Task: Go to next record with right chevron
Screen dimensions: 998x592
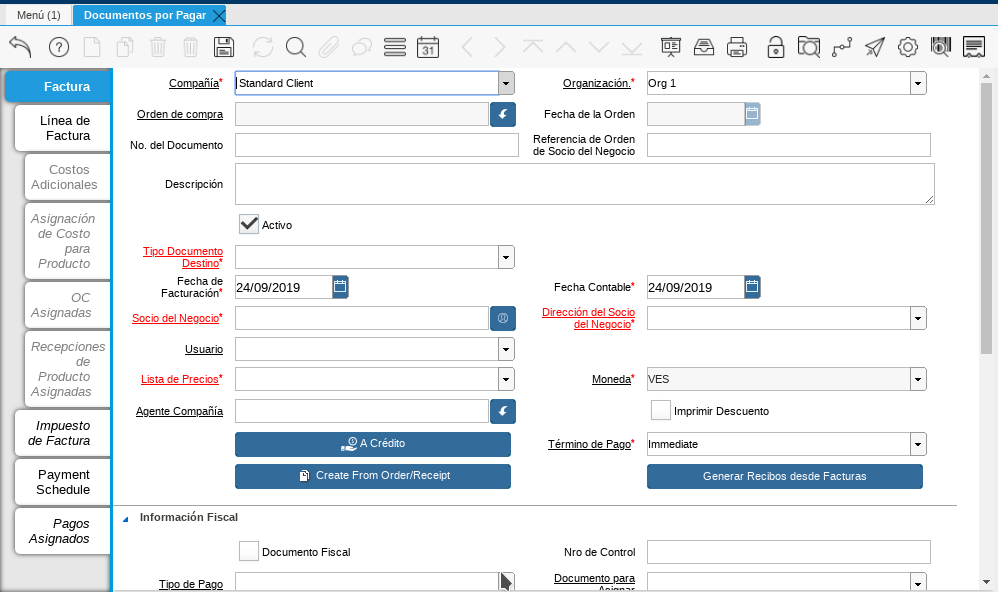Action: pos(500,47)
